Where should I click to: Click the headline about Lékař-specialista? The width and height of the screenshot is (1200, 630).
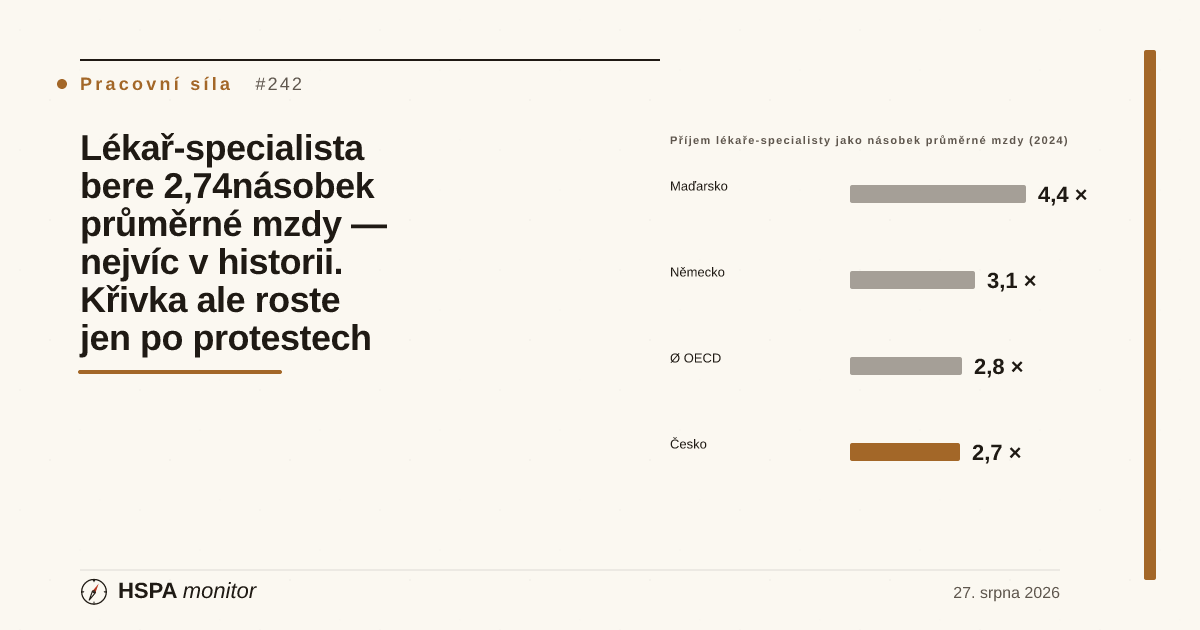(233, 243)
